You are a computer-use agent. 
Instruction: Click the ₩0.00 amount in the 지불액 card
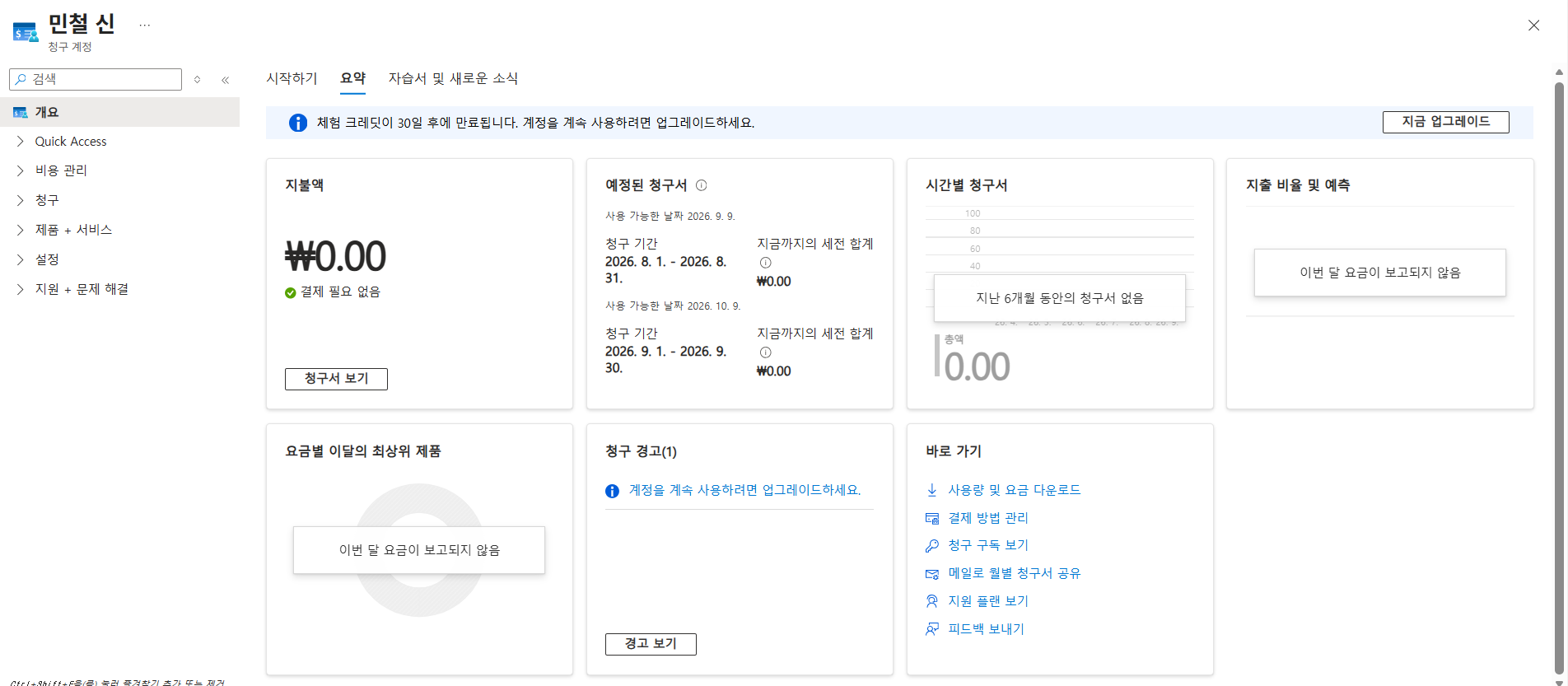click(x=335, y=256)
